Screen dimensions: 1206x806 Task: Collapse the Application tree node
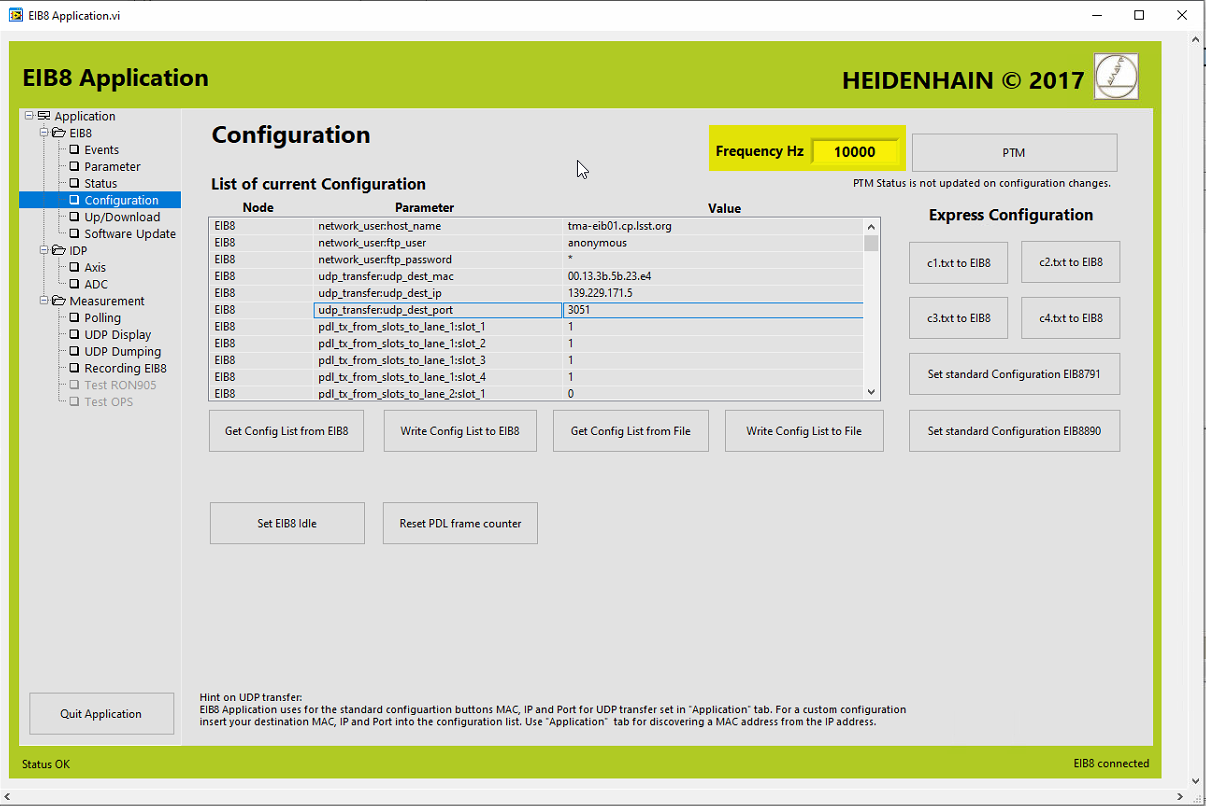(x=30, y=116)
